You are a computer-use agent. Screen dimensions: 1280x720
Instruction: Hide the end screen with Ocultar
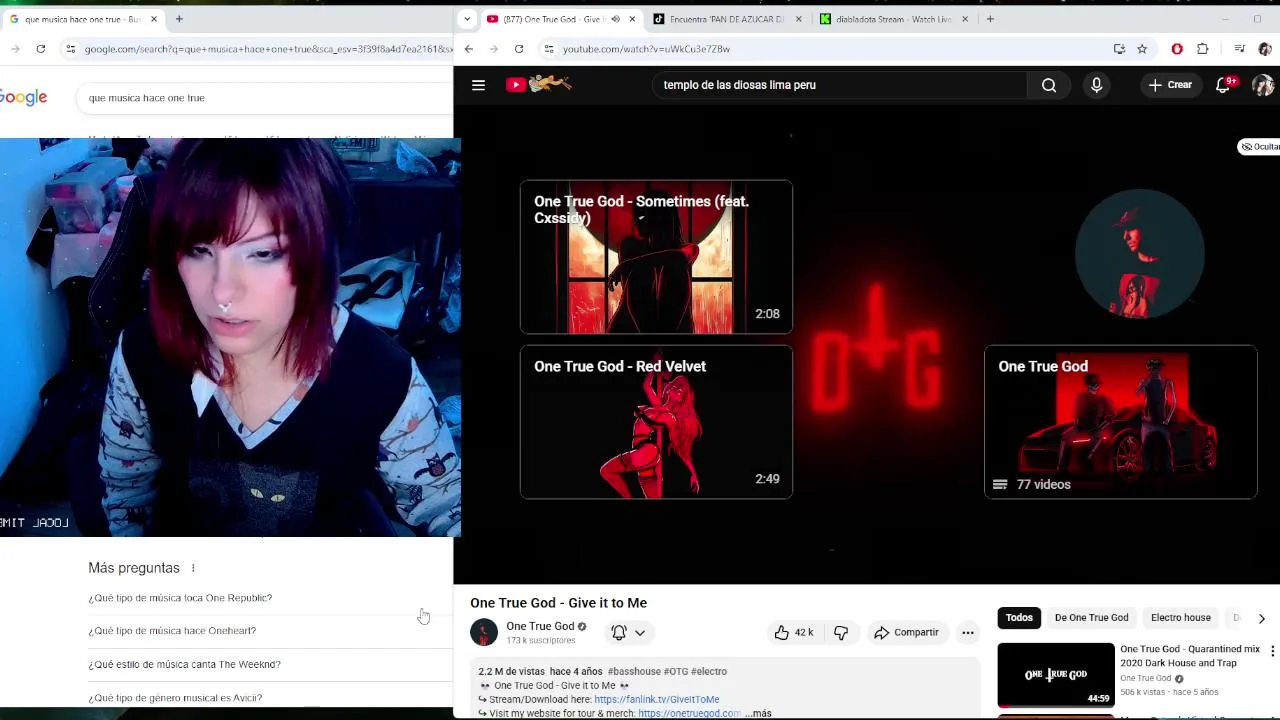coord(1259,147)
